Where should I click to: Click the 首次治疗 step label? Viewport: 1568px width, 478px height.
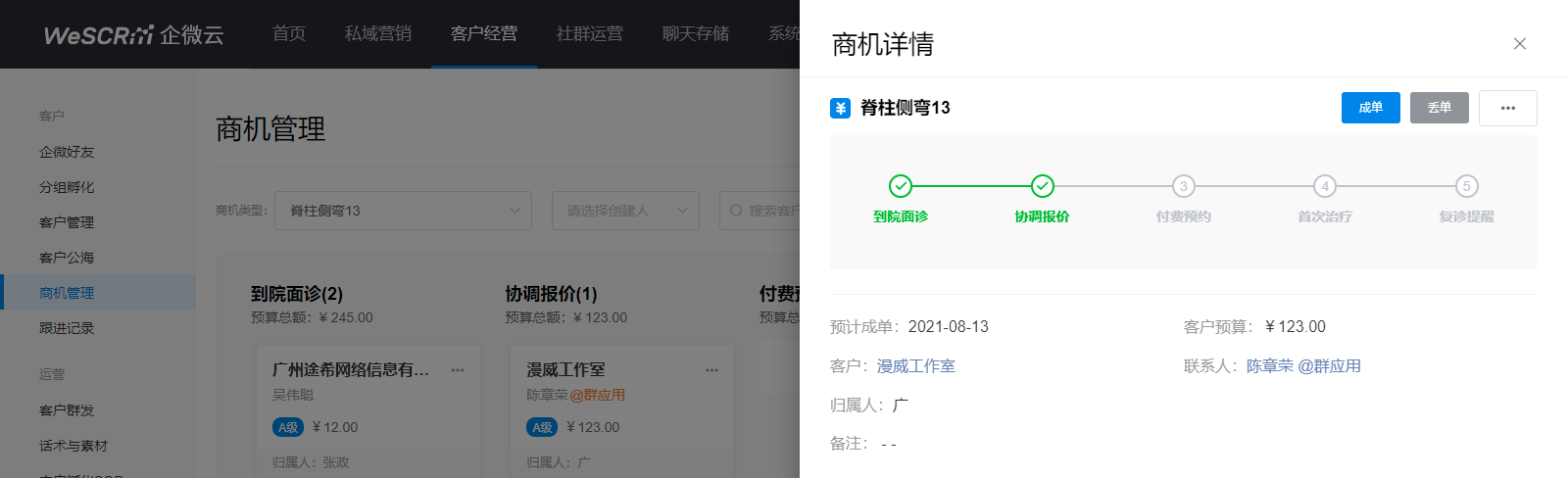point(1325,216)
